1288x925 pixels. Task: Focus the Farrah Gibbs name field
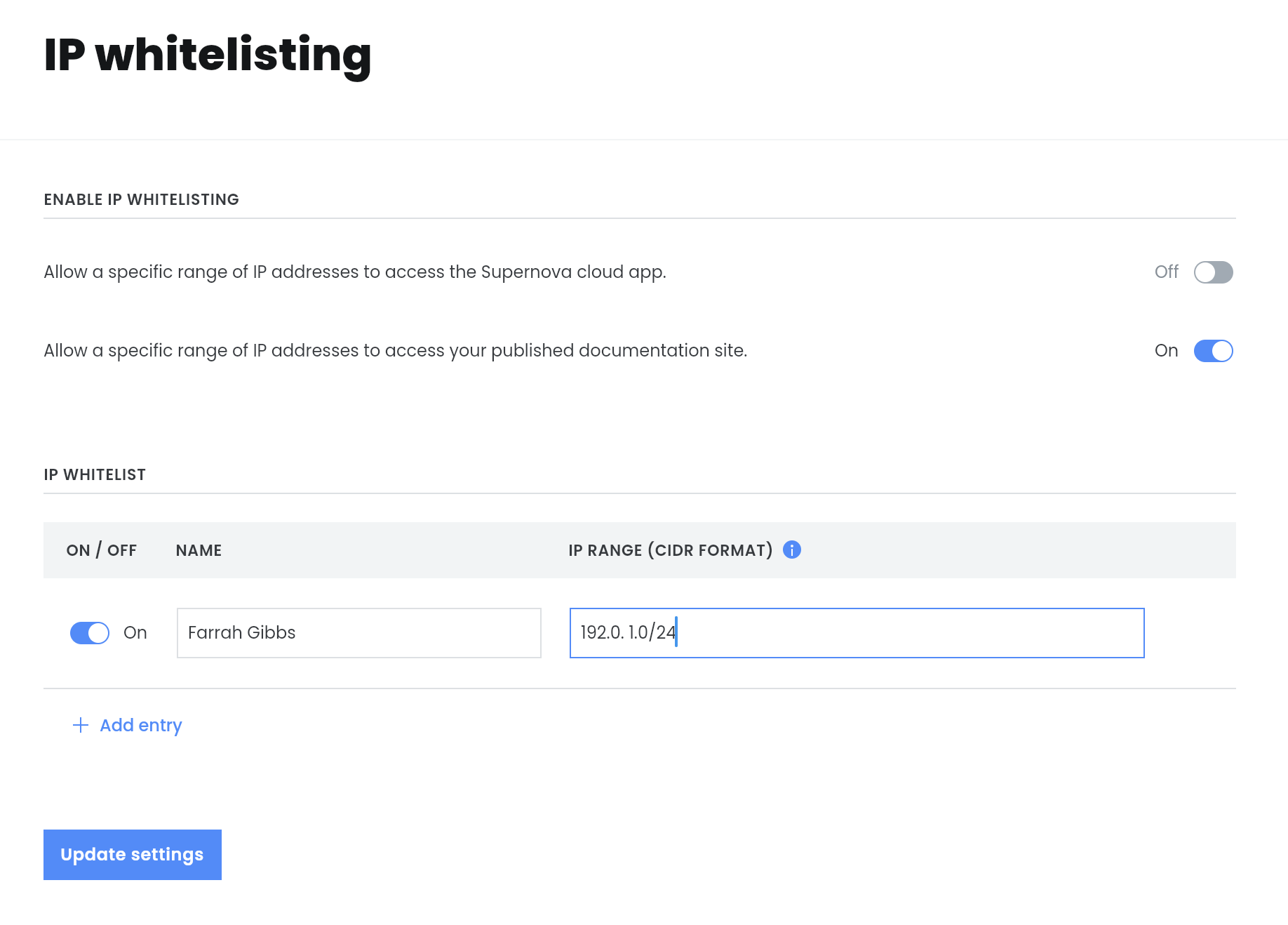tap(359, 633)
